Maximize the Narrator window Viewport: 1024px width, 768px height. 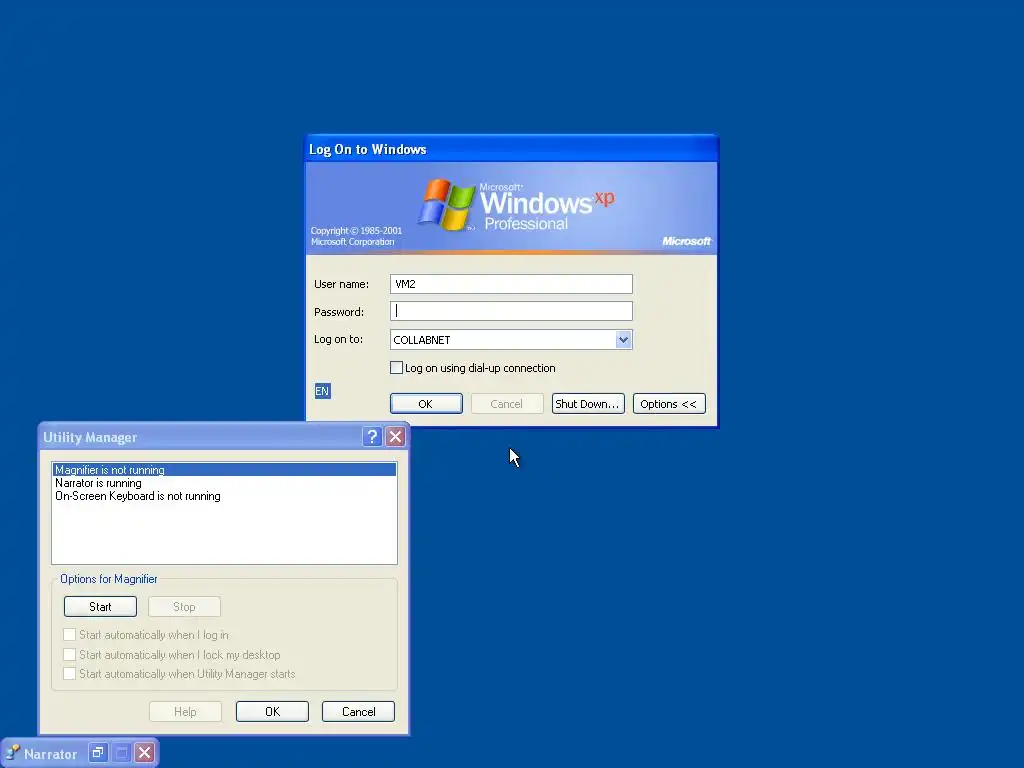tap(121, 753)
